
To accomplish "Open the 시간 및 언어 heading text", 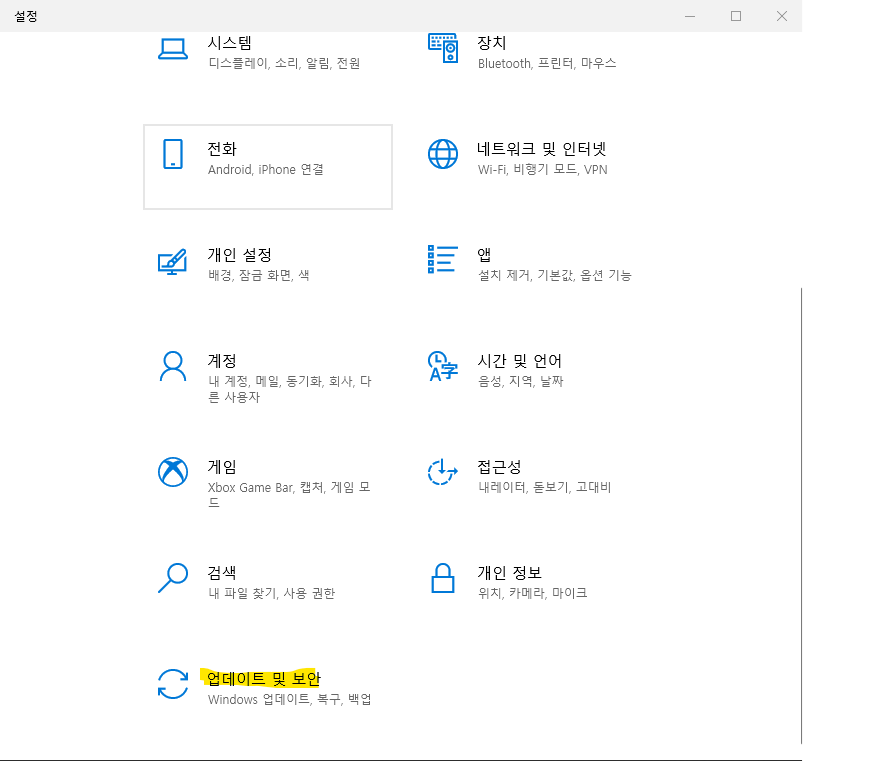I will click(519, 361).
